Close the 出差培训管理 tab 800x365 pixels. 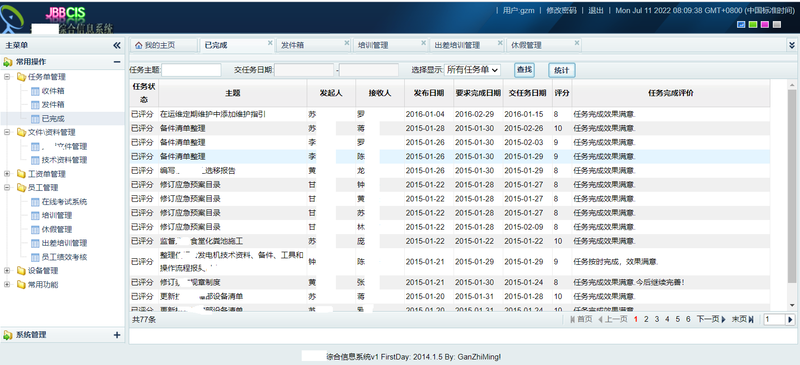coord(499,43)
